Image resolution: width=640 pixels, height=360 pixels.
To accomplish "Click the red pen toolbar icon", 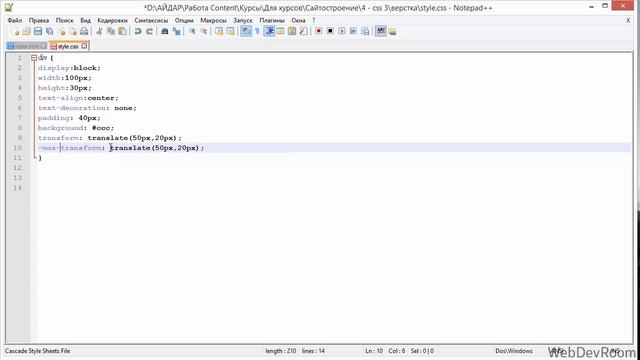I will (303, 31).
